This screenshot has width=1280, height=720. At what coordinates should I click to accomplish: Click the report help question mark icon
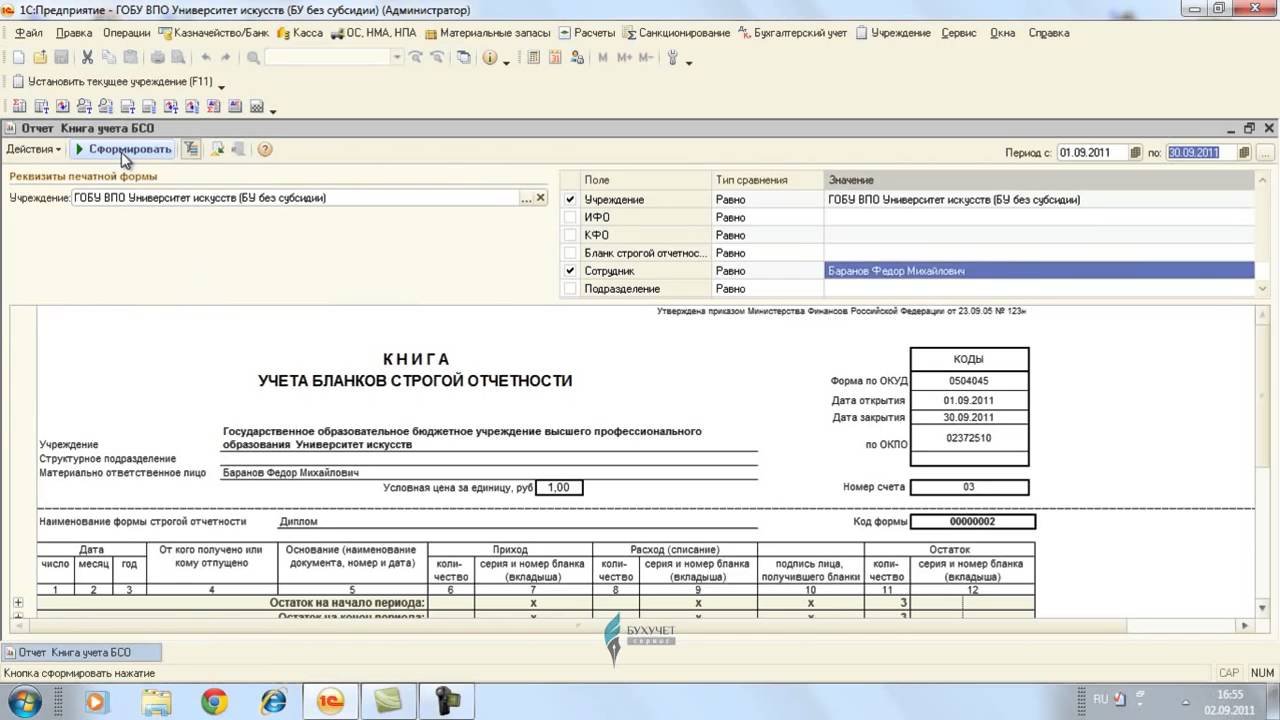(265, 149)
